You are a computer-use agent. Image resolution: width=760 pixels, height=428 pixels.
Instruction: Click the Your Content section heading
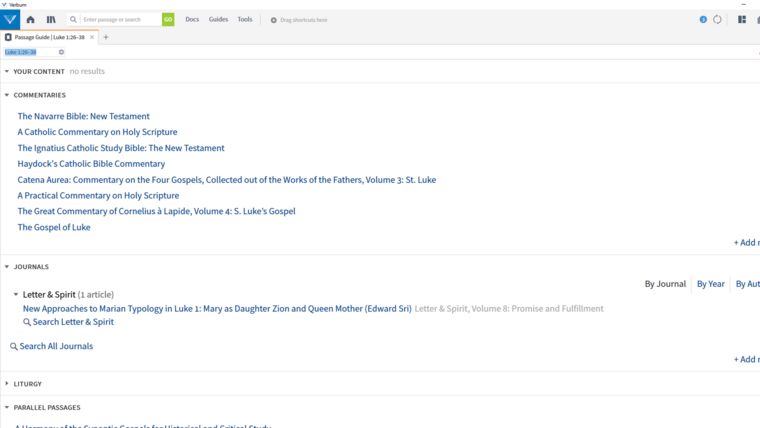coord(39,71)
